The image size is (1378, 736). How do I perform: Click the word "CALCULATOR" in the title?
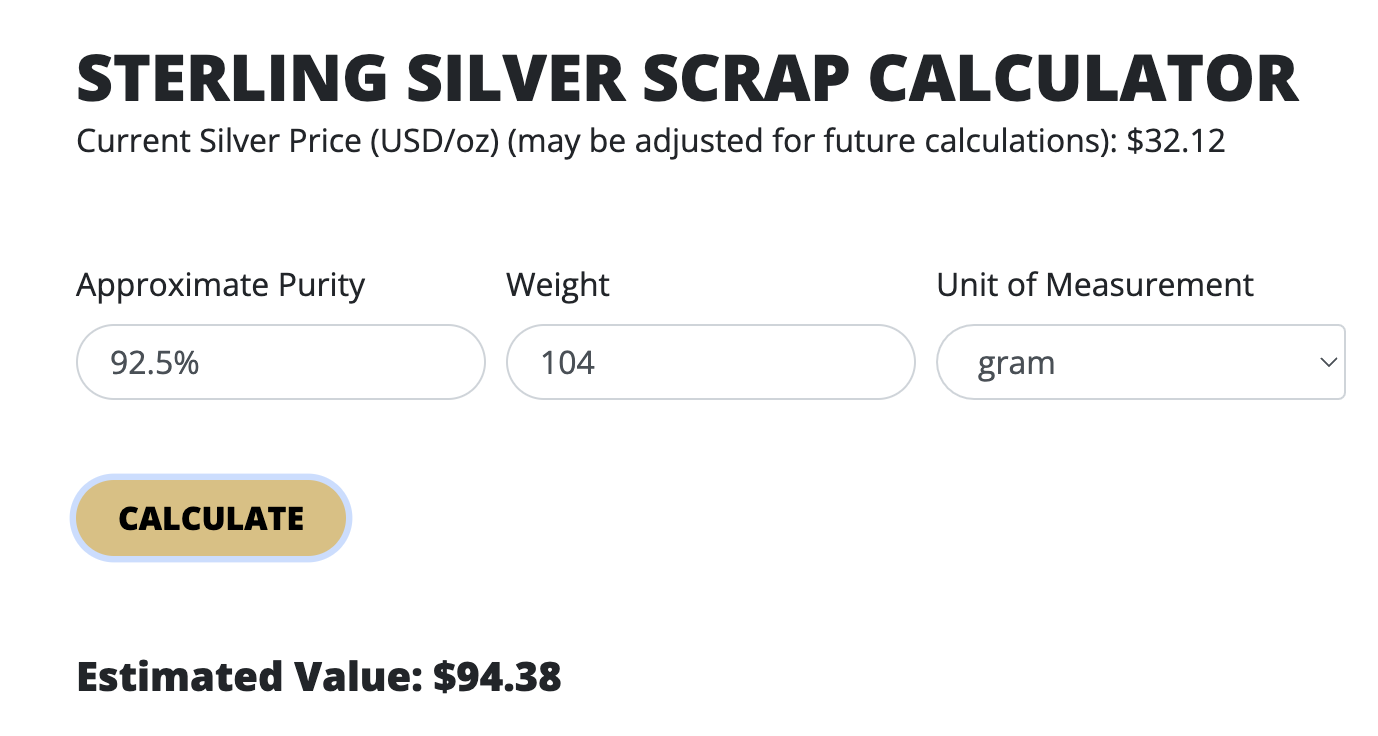tap(1083, 79)
